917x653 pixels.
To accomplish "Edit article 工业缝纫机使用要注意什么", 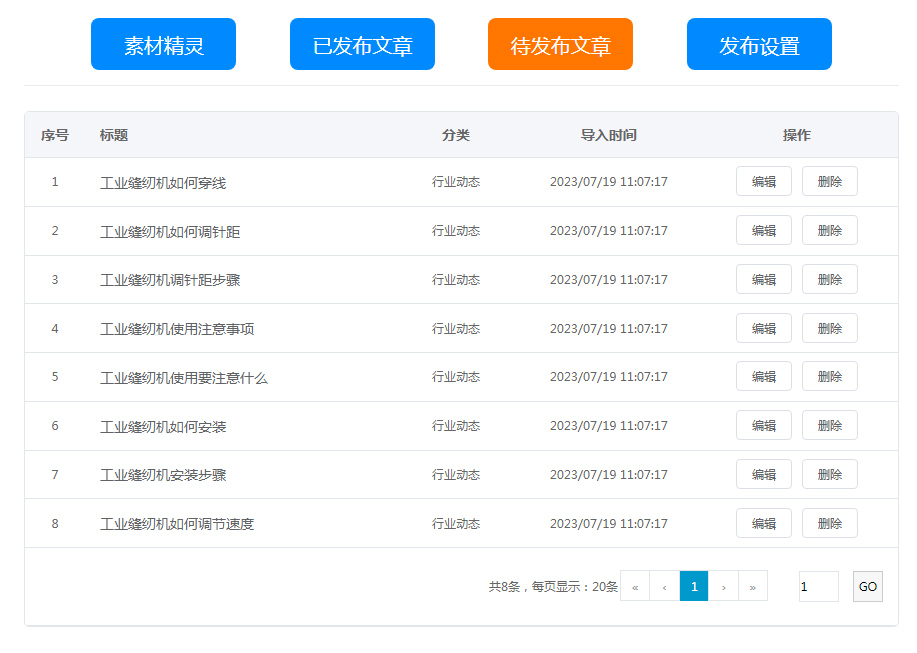I will click(763, 377).
